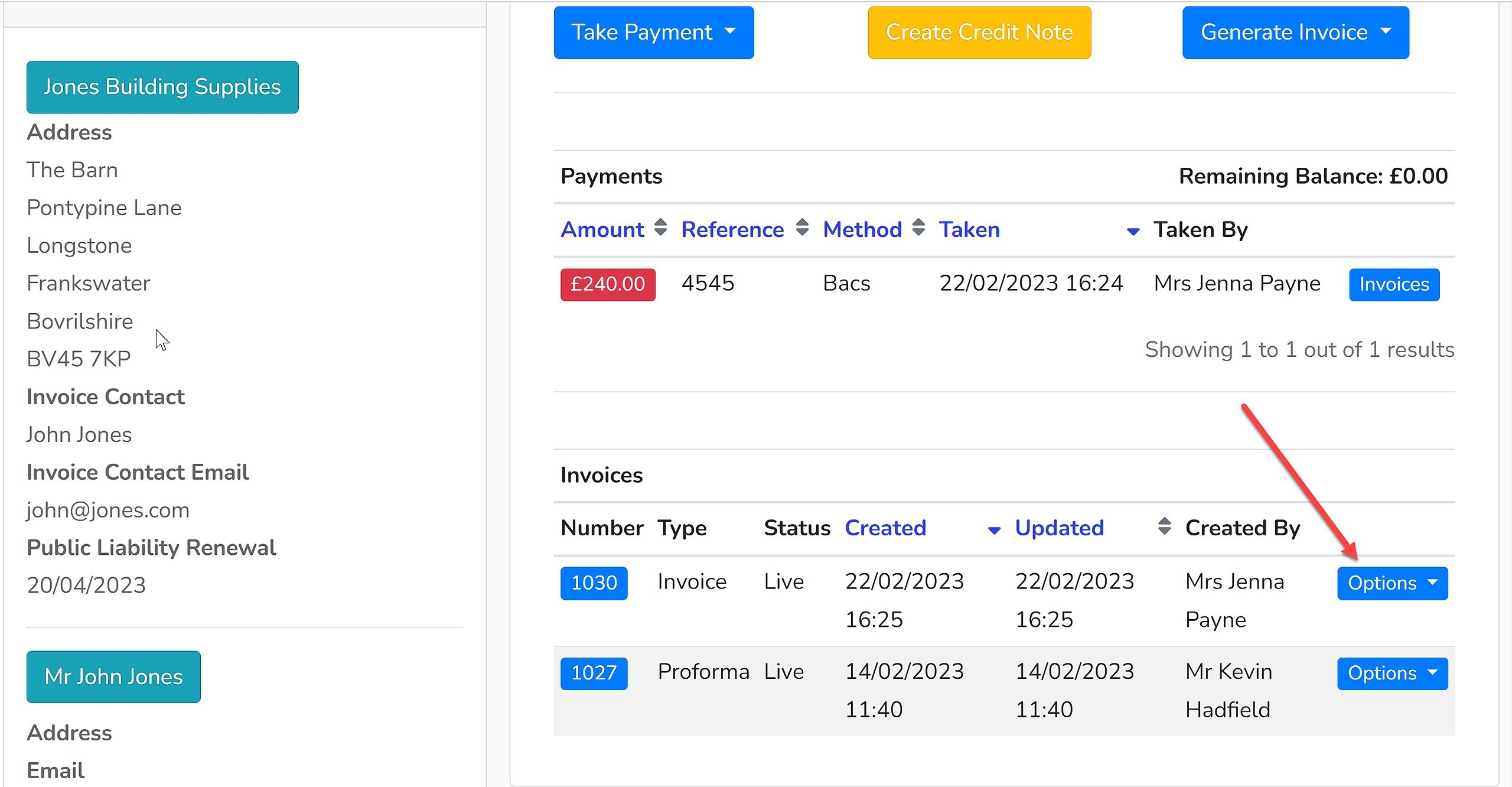Click 'Mr Kevin Hadfield' creator name

[x=1228, y=690]
